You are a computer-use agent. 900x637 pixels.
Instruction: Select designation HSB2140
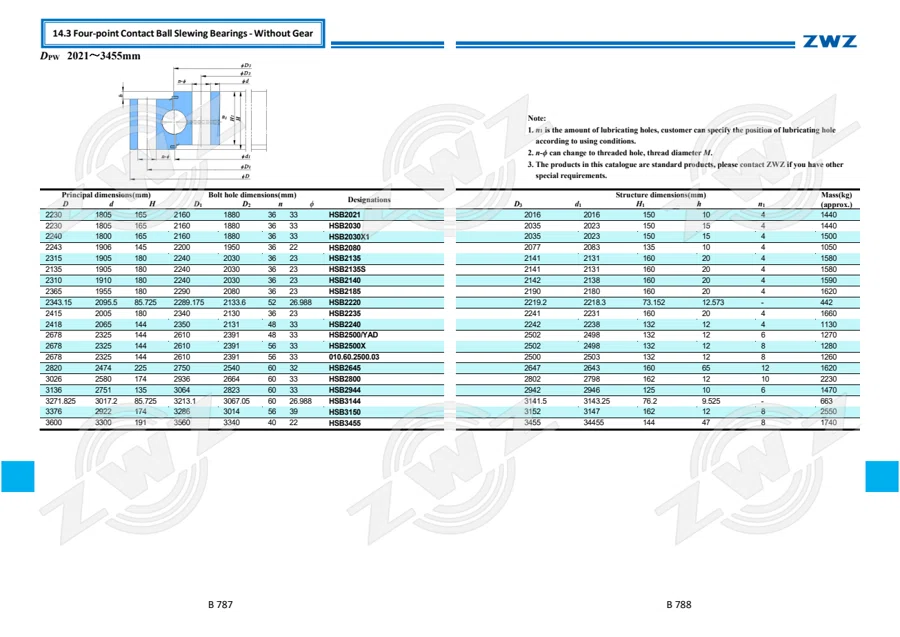coord(344,280)
